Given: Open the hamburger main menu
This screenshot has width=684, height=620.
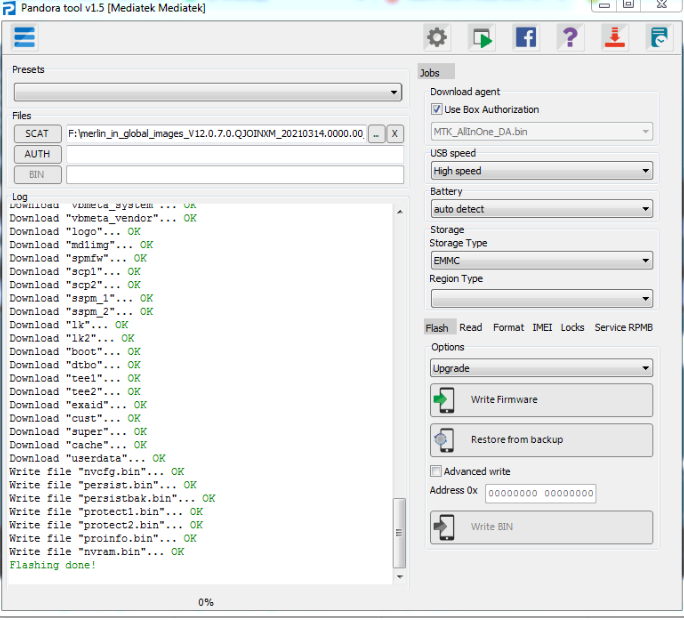Looking at the screenshot, I should pyautogui.click(x=24, y=38).
